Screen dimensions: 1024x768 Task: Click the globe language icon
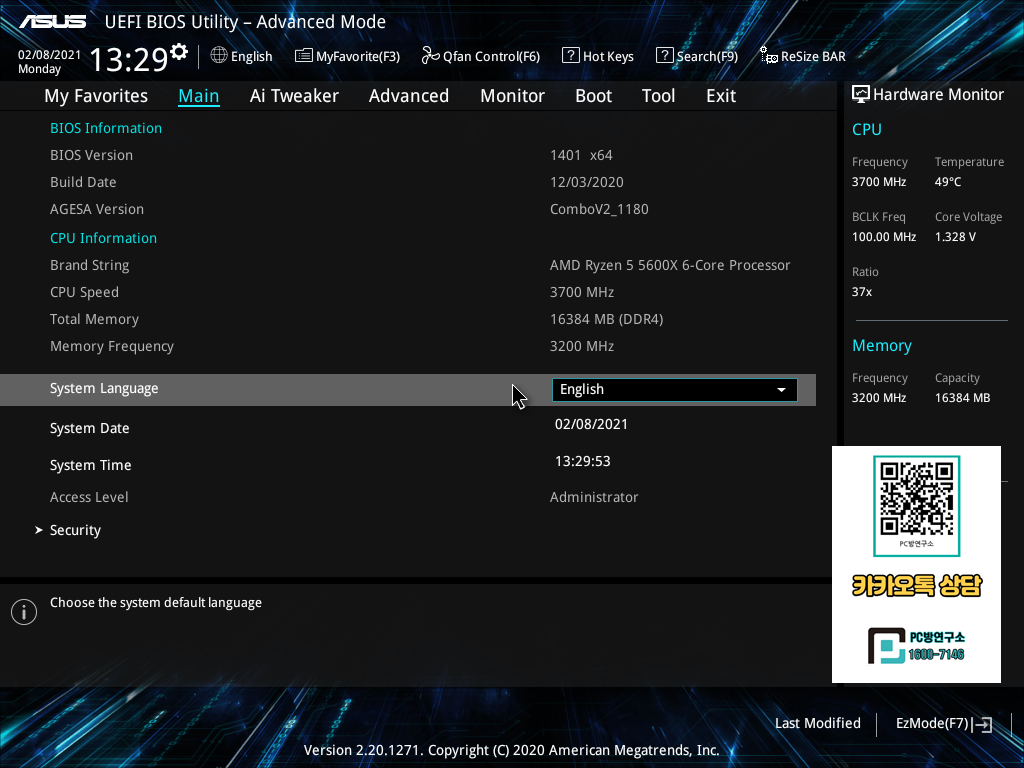click(219, 56)
